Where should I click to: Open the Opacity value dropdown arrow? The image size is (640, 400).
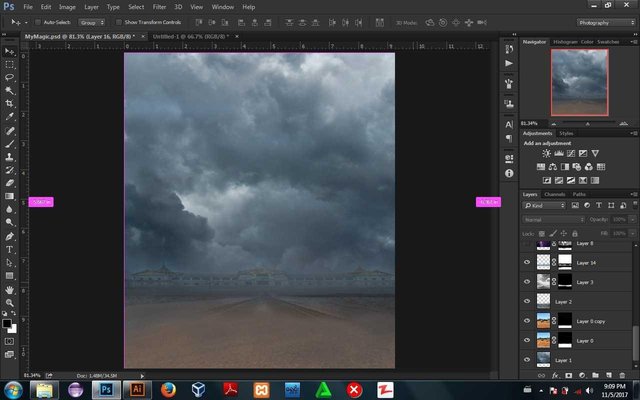(633, 220)
